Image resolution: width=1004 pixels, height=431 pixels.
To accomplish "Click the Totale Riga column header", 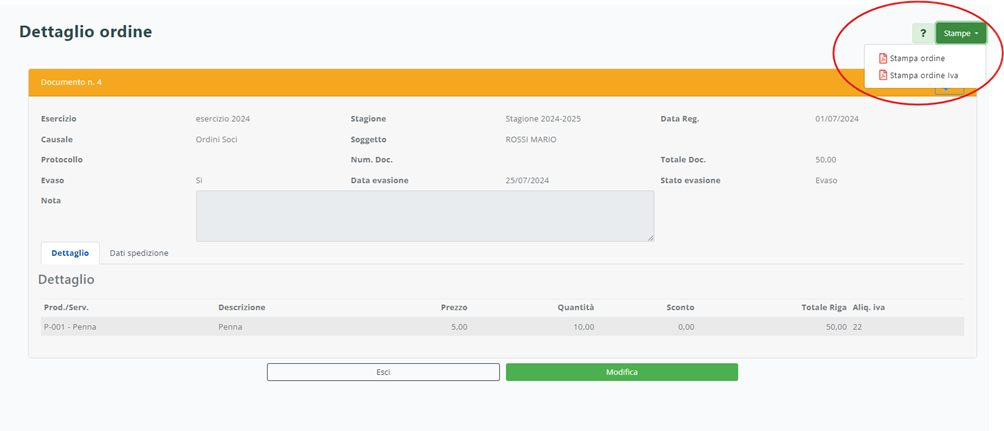I will [822, 307].
